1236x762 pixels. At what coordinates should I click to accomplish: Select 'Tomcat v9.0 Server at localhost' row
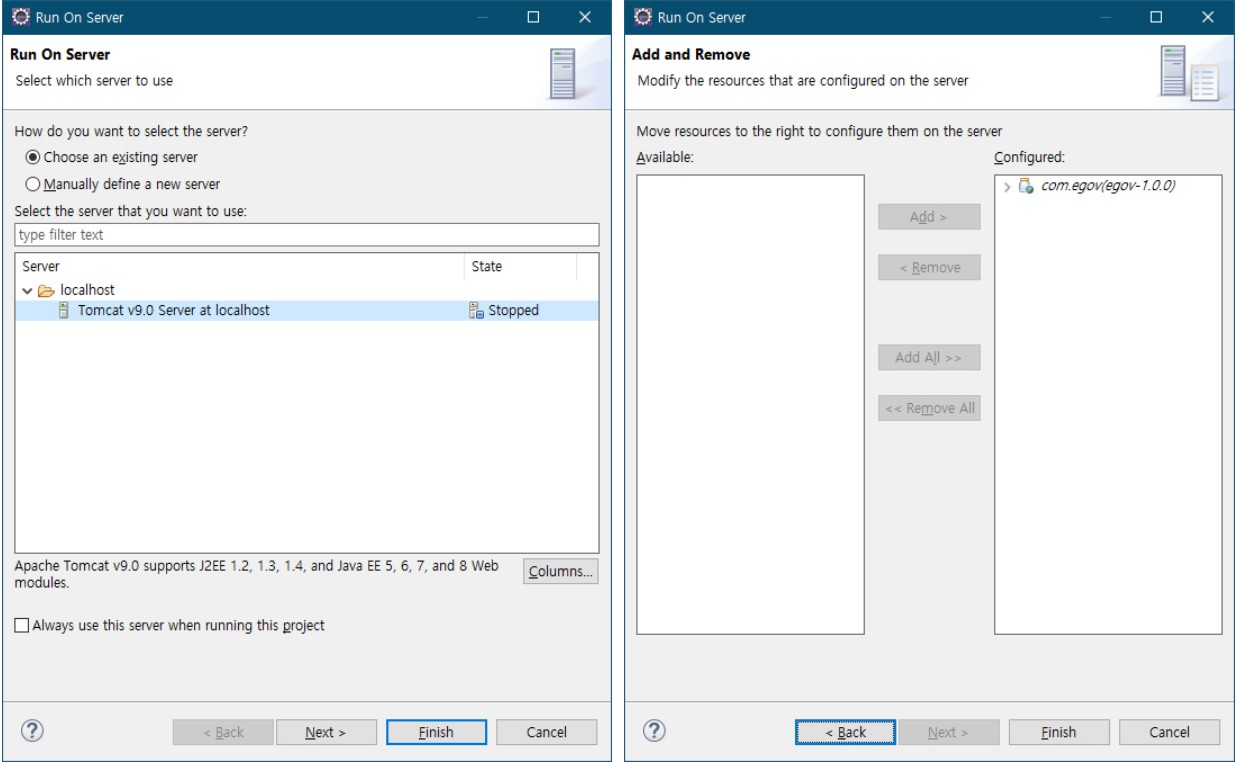[307, 310]
